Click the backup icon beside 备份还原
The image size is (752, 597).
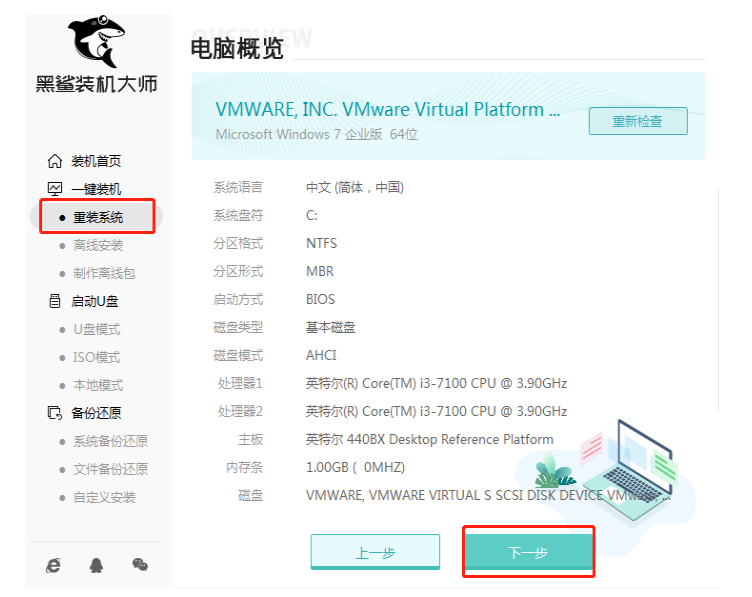(55, 413)
